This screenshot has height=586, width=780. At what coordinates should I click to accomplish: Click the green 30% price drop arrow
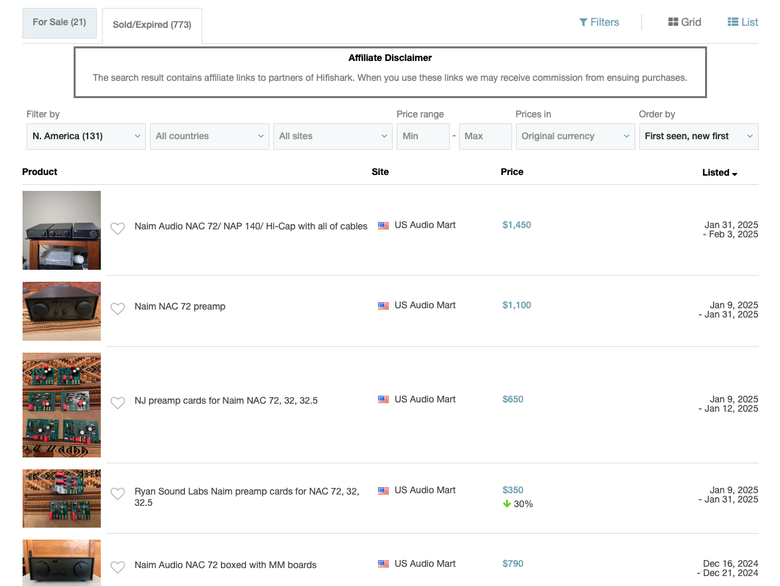507,504
